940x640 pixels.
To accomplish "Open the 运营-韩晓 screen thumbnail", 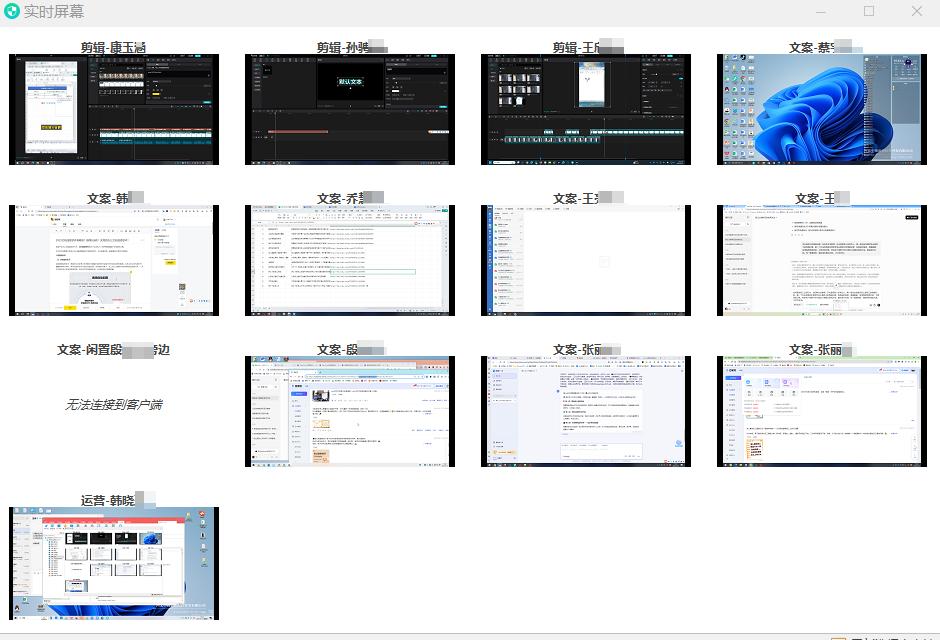I will coord(114,563).
